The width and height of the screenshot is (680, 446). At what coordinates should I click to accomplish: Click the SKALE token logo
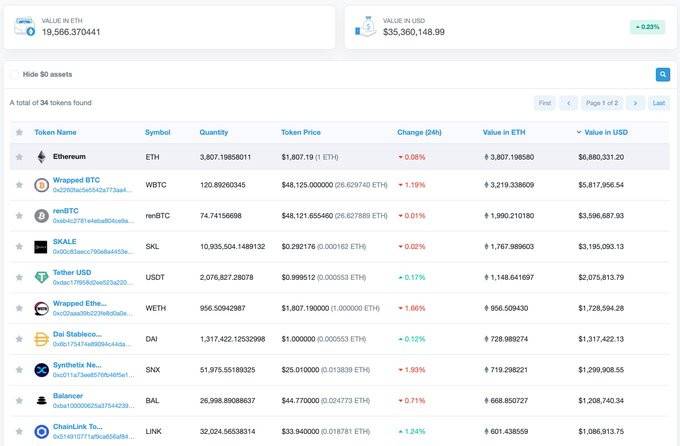coord(41,247)
